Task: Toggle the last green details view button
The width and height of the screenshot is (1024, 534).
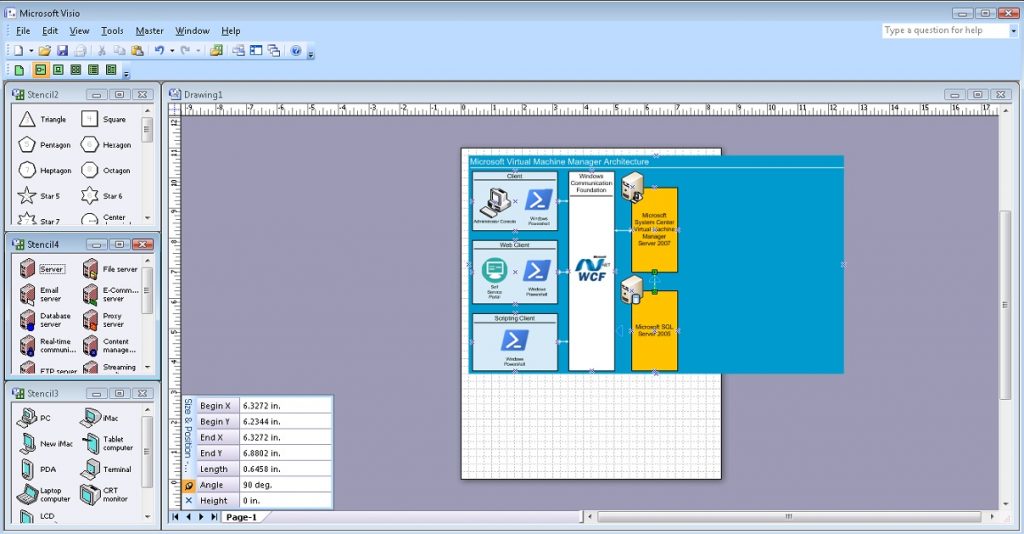Action: point(111,70)
